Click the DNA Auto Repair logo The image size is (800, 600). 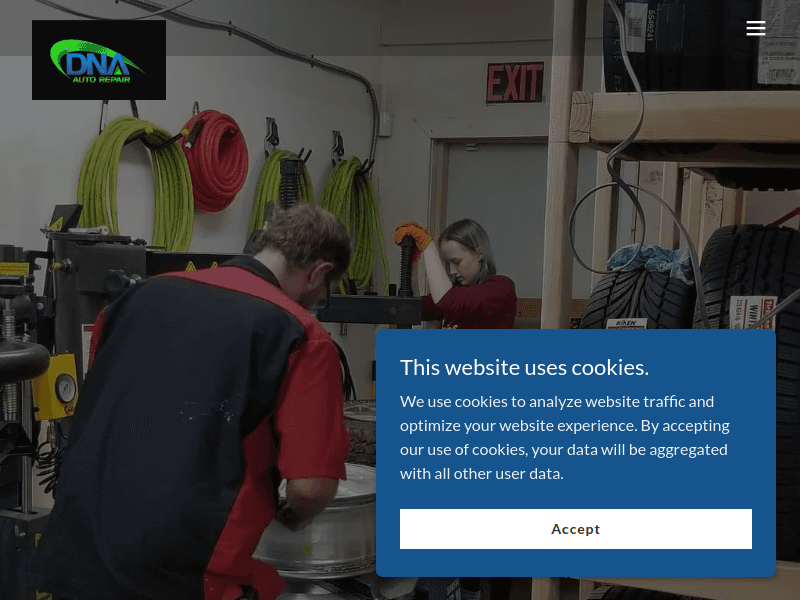click(99, 60)
